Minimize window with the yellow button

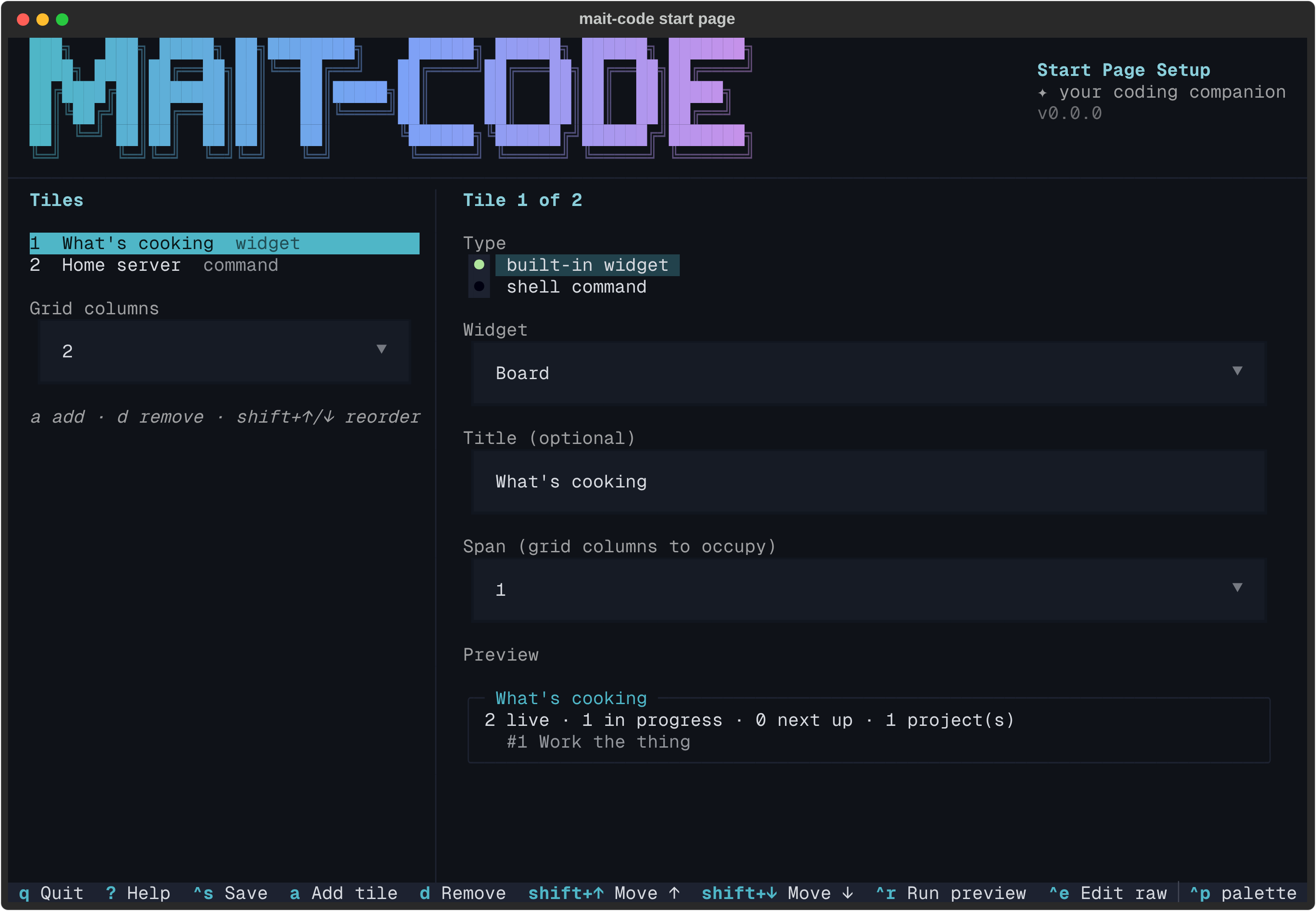click(43, 20)
